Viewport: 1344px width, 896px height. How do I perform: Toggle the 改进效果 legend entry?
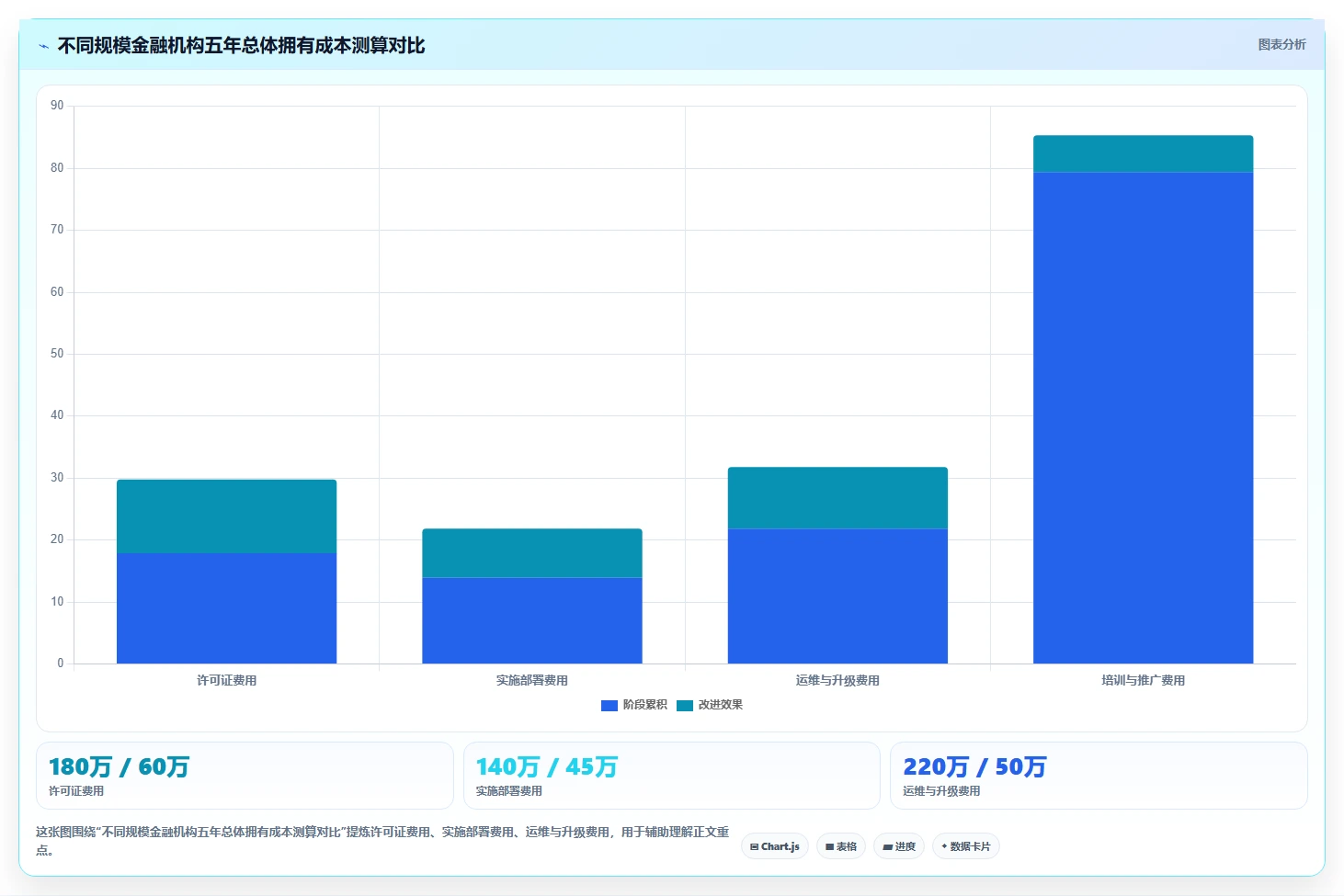pos(710,705)
